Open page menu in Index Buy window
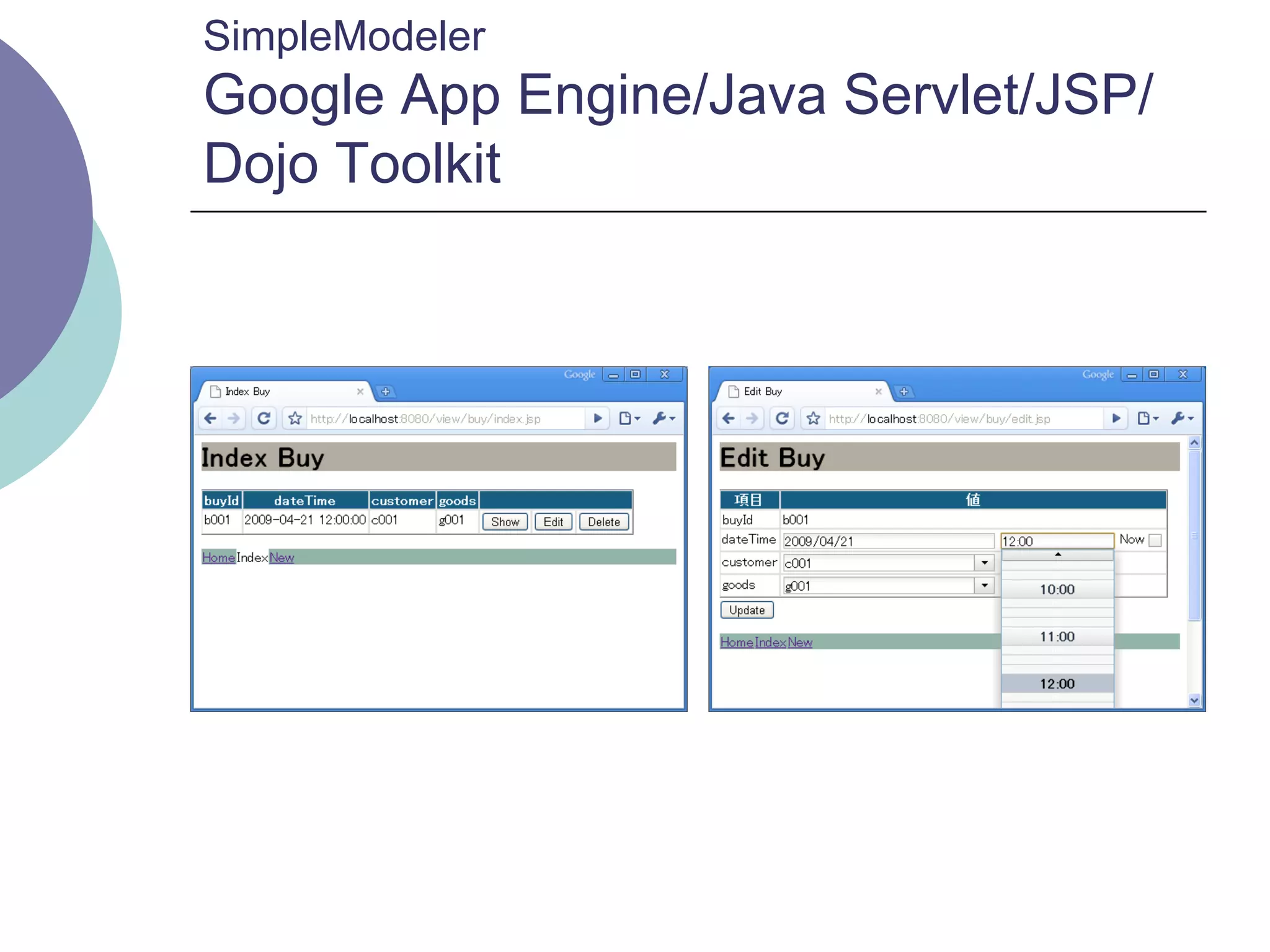 (629, 418)
